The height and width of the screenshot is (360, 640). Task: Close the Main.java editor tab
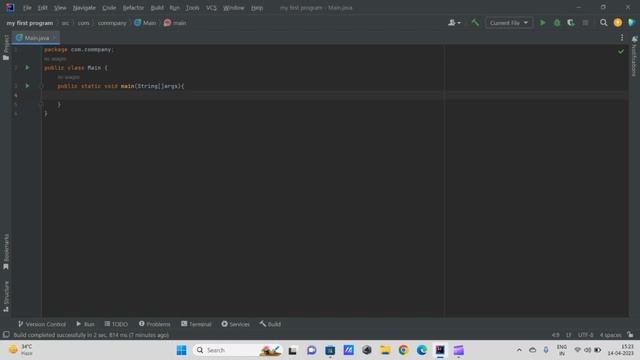tap(55, 38)
